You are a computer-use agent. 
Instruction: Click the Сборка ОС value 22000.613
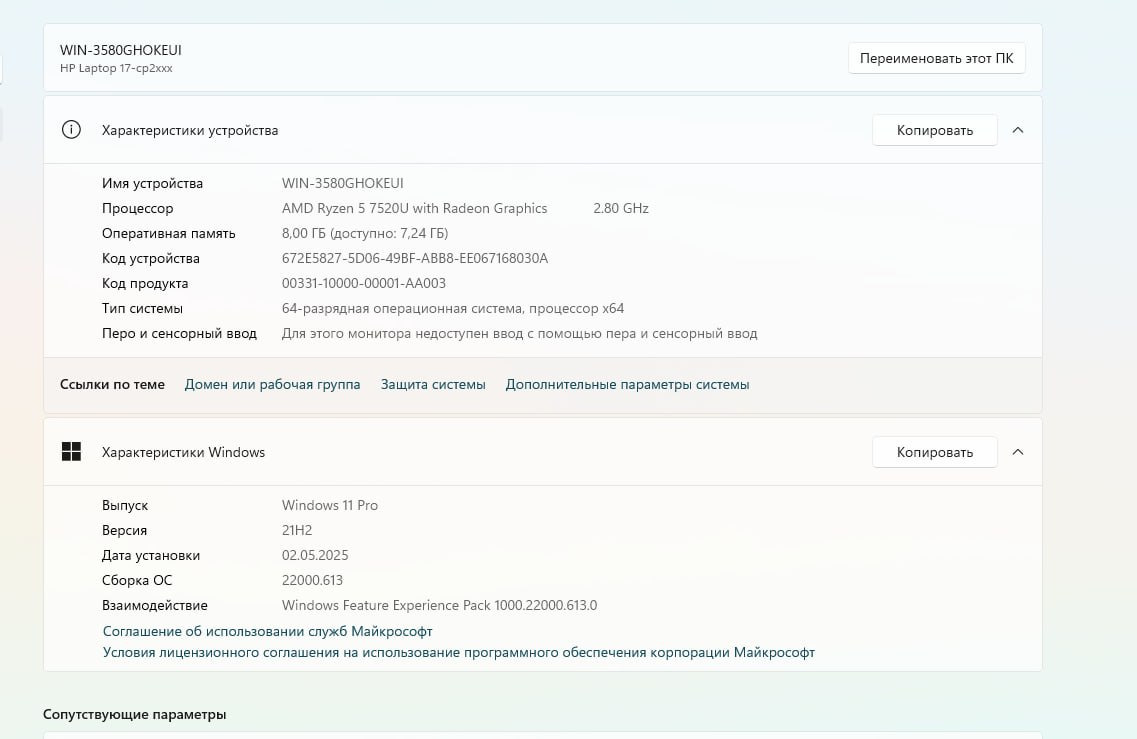pos(312,580)
